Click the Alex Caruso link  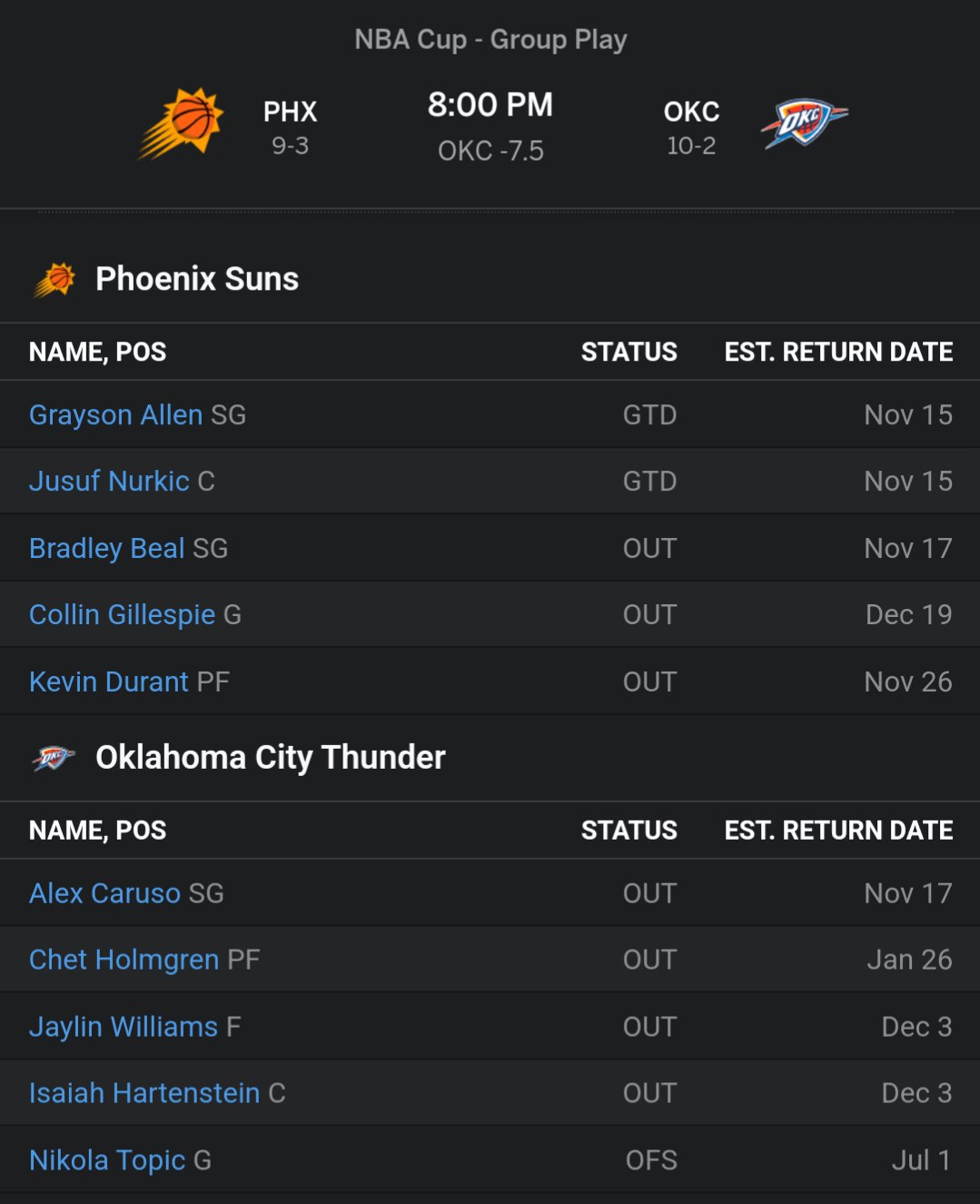(104, 894)
